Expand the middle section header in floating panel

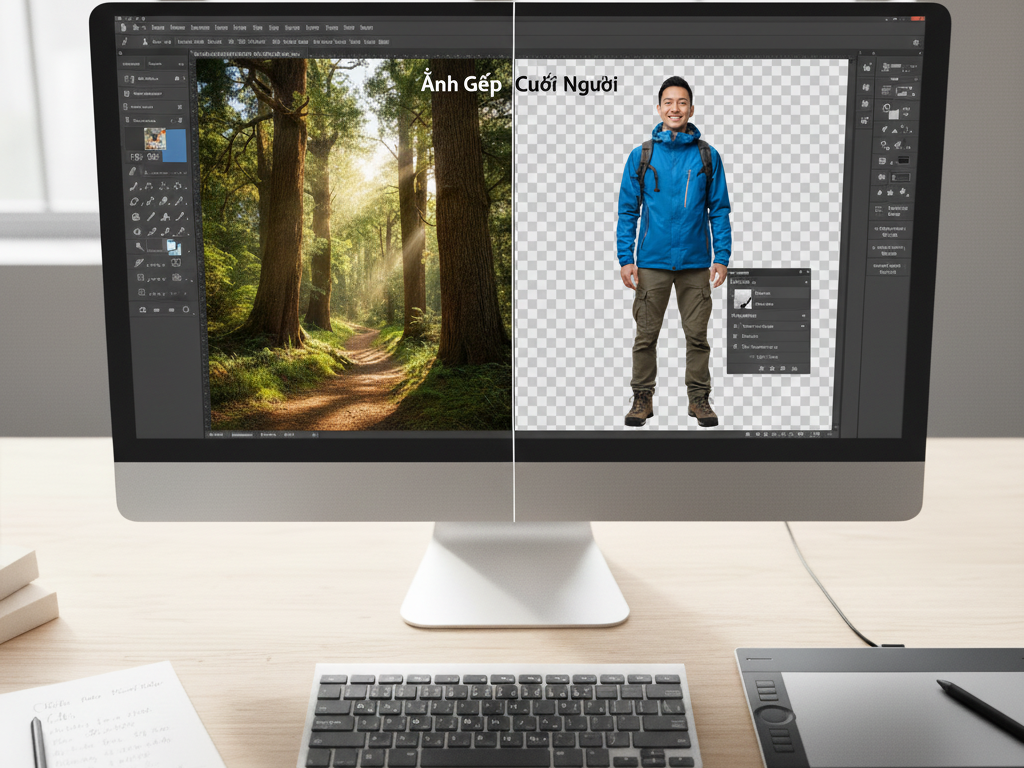[802, 315]
